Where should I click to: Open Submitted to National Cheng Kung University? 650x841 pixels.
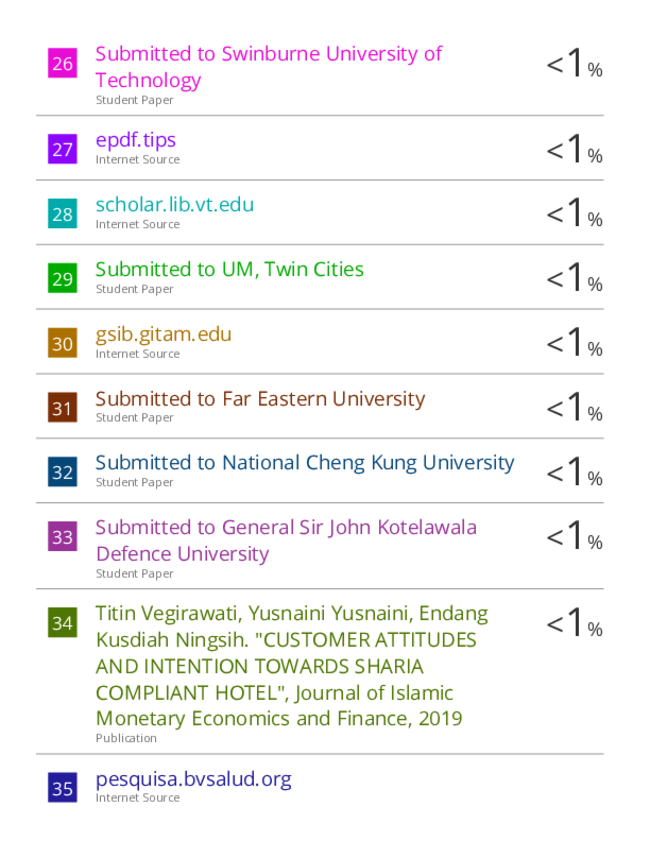pos(305,463)
